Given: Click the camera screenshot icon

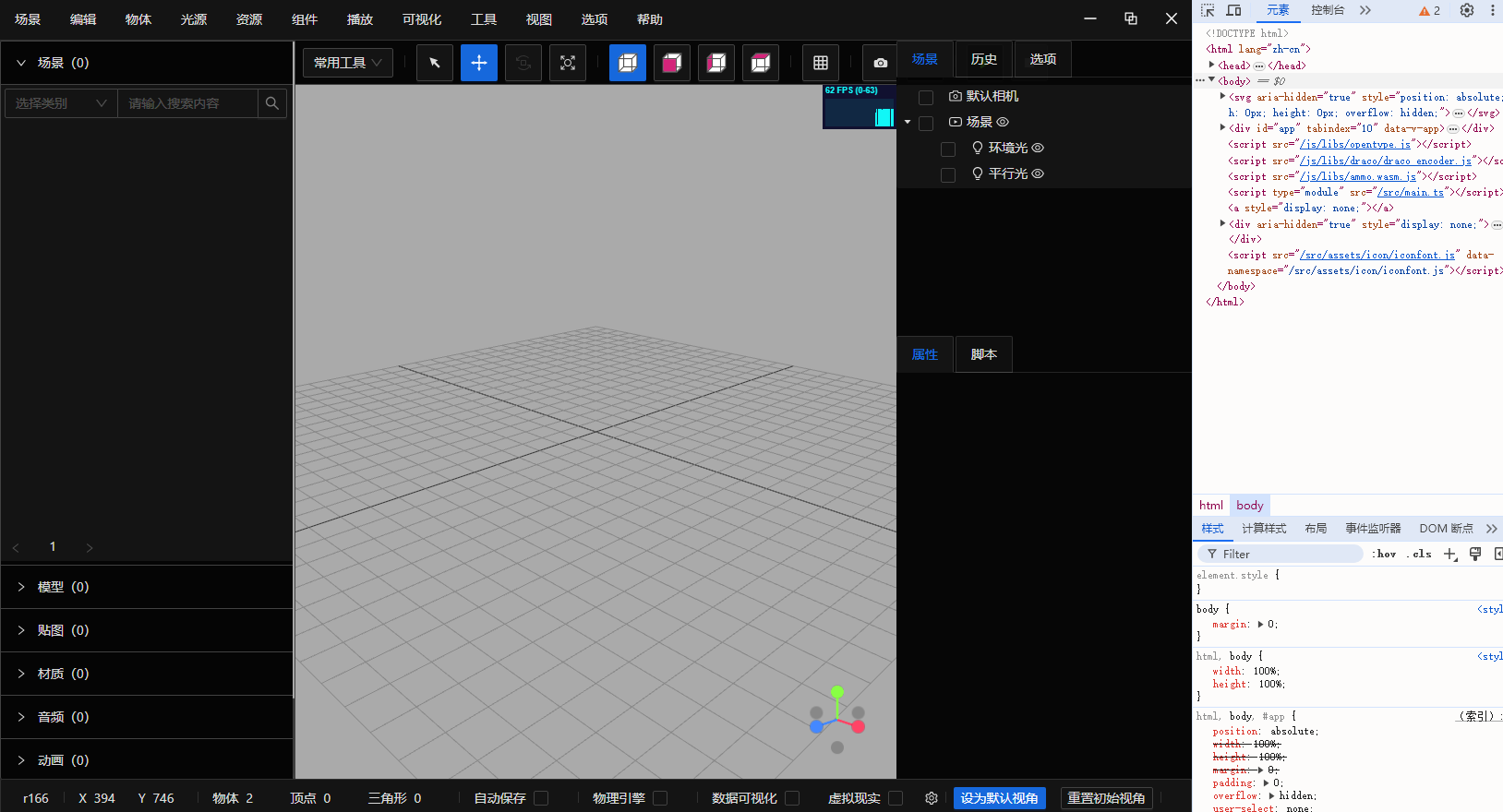Looking at the screenshot, I should pos(880,63).
